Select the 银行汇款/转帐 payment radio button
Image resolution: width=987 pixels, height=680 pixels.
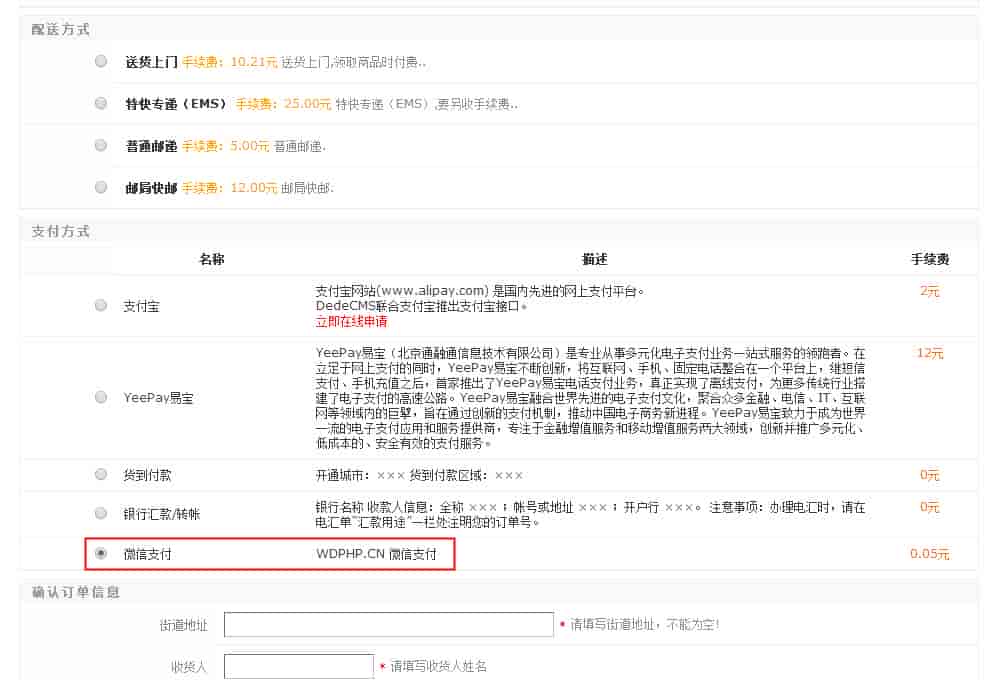tap(101, 513)
